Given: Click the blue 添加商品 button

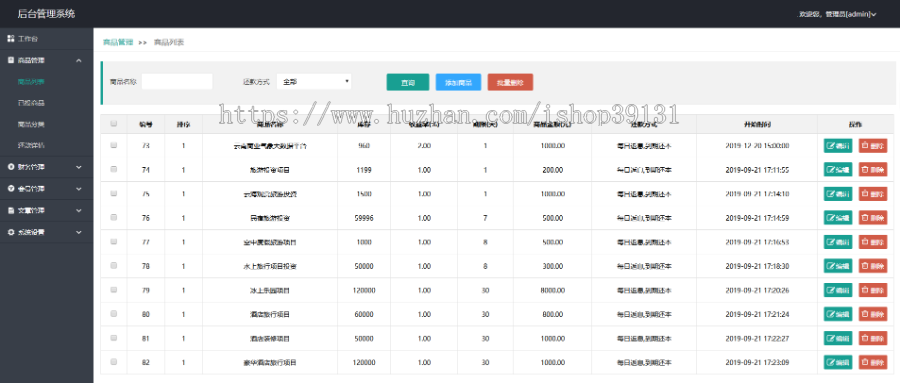Looking at the screenshot, I should 458,82.
